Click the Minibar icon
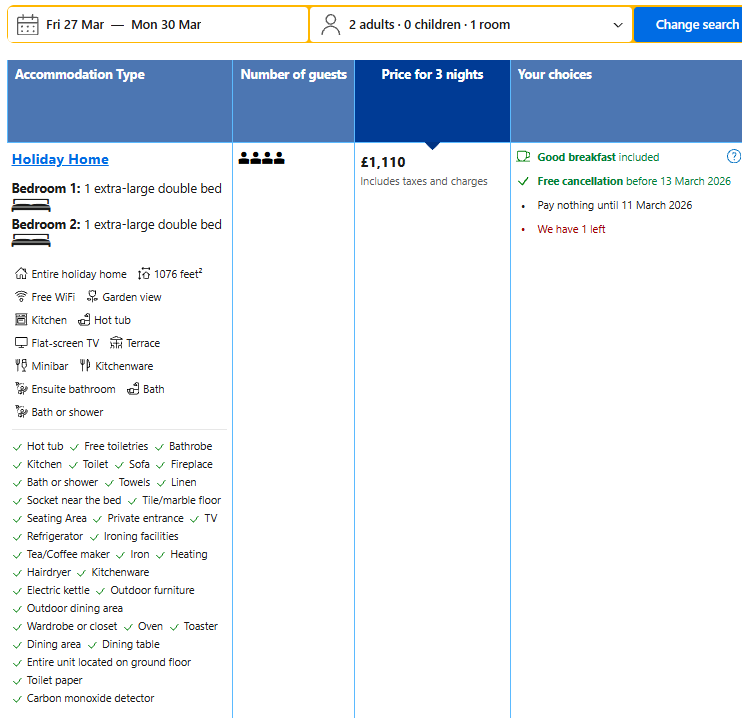 21,366
